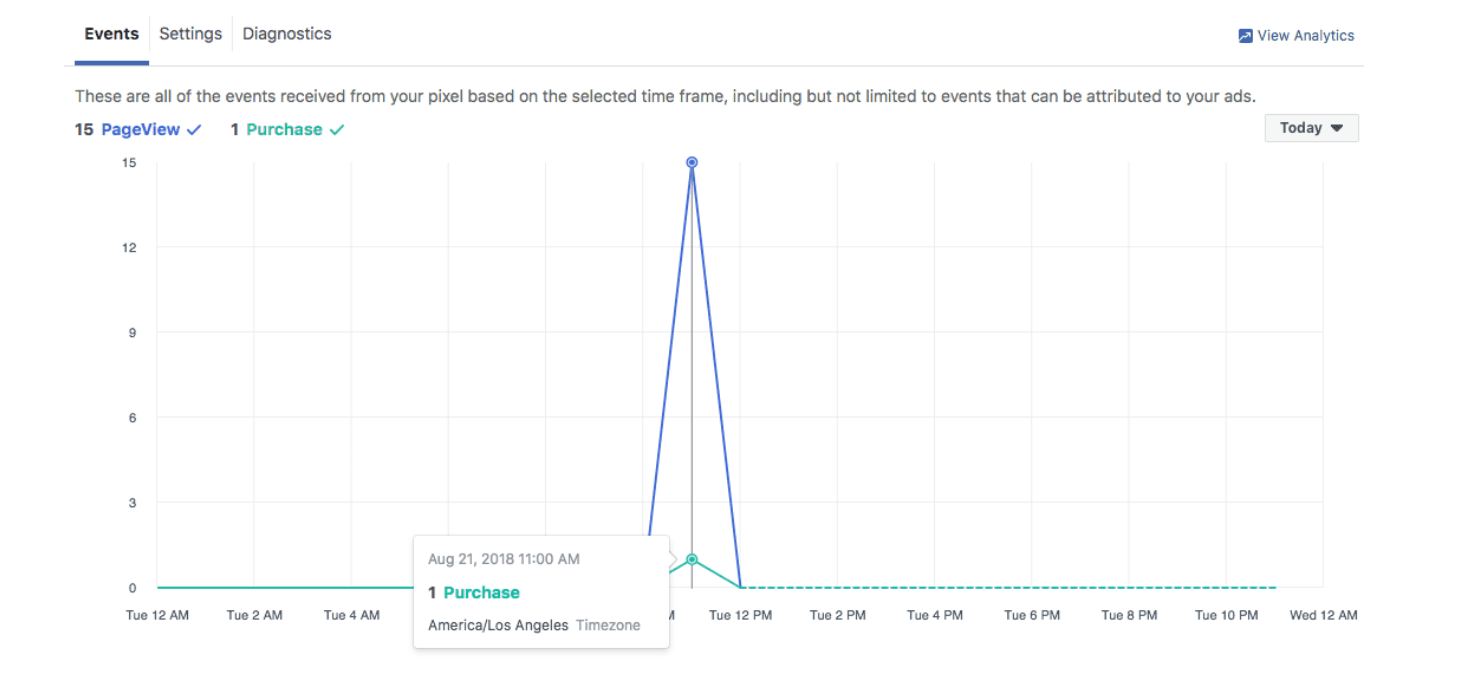Click the 'Wed 12 AM' axis label
This screenshot has width=1476, height=676.
point(1323,615)
